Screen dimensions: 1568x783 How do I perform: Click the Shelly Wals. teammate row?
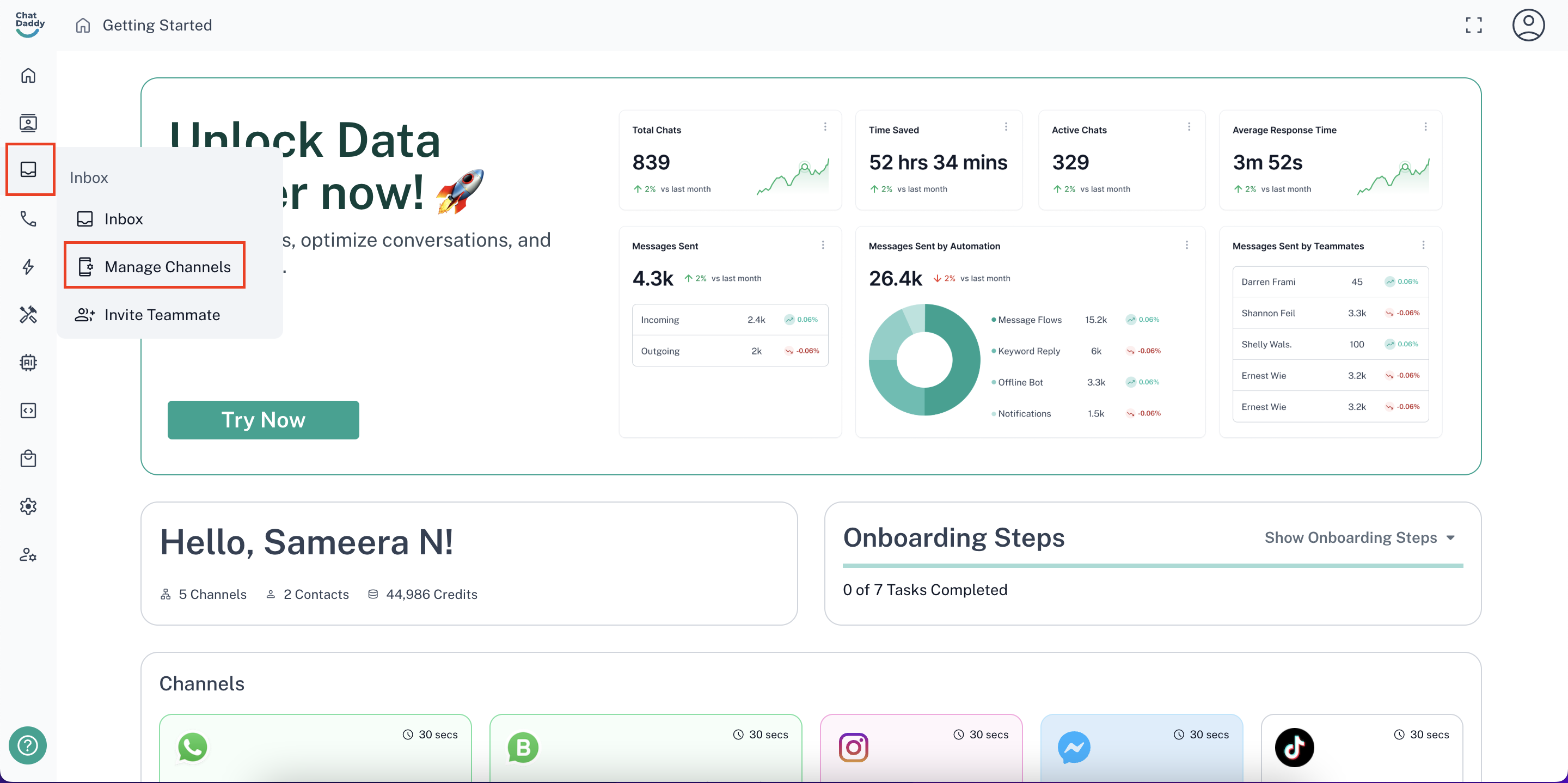tap(1330, 344)
